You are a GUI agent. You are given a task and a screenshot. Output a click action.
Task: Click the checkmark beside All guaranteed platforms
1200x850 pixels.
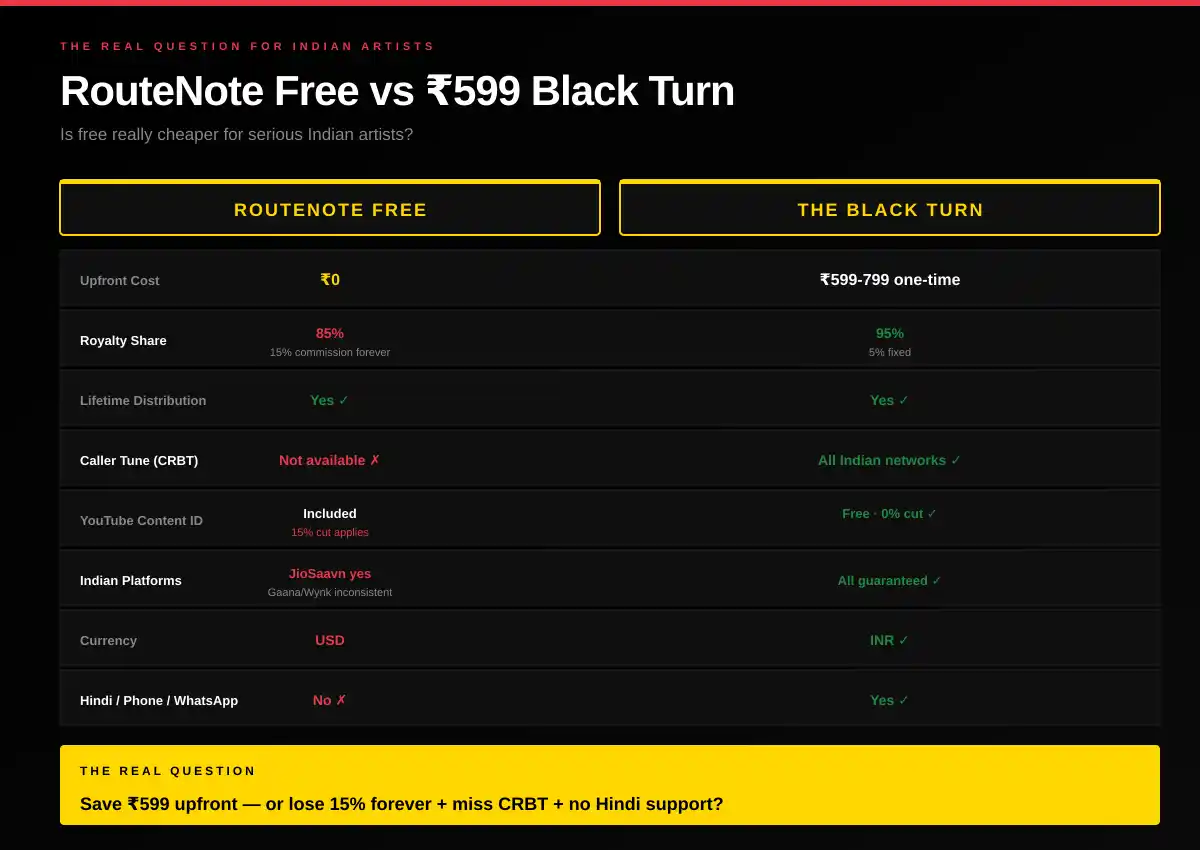coord(936,580)
